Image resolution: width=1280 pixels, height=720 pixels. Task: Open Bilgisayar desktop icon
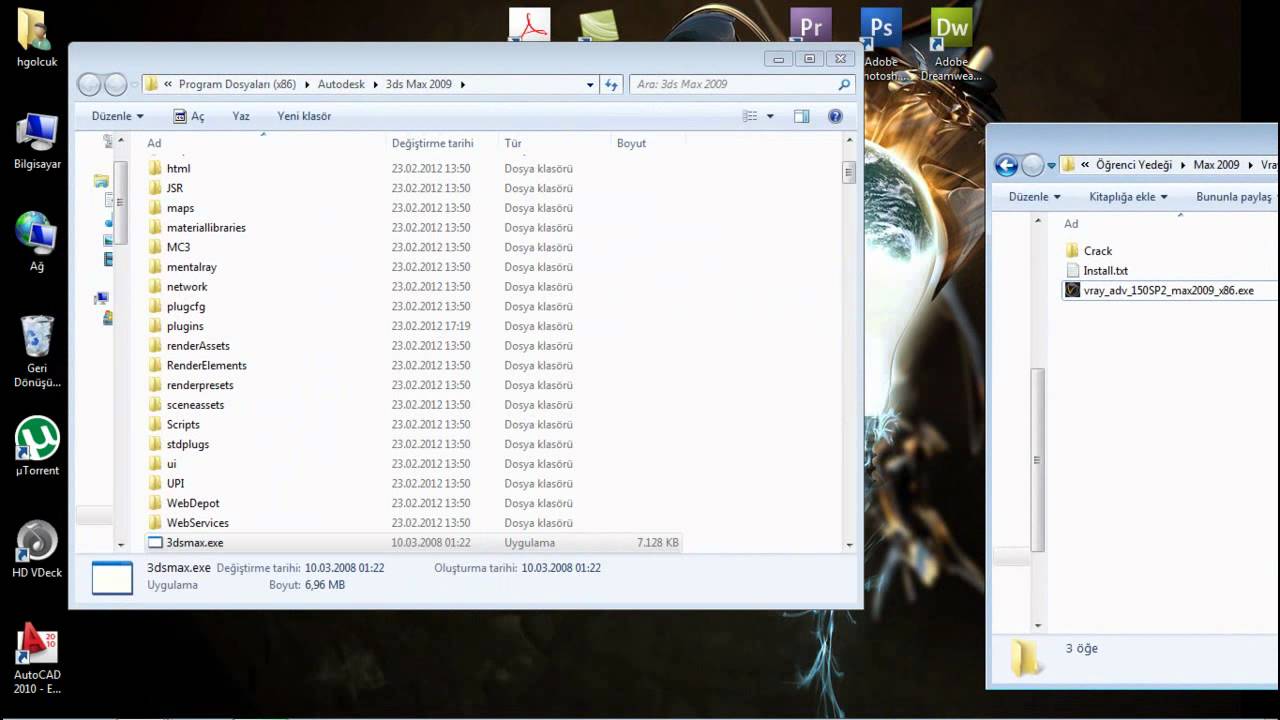point(37,140)
